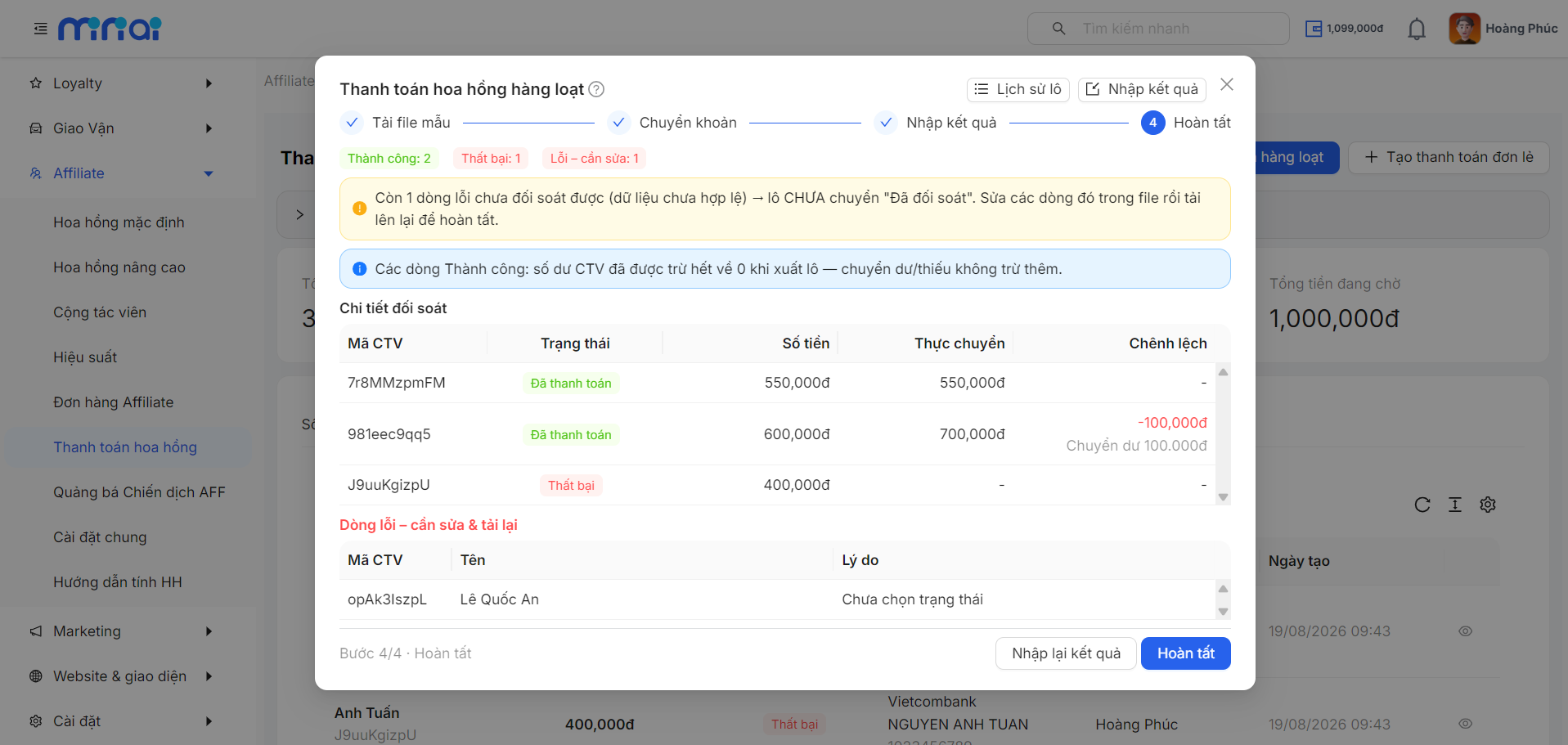The image size is (1568, 745).
Task: Close the Thanh toán hoa hồng dialog
Action: pyautogui.click(x=1226, y=84)
